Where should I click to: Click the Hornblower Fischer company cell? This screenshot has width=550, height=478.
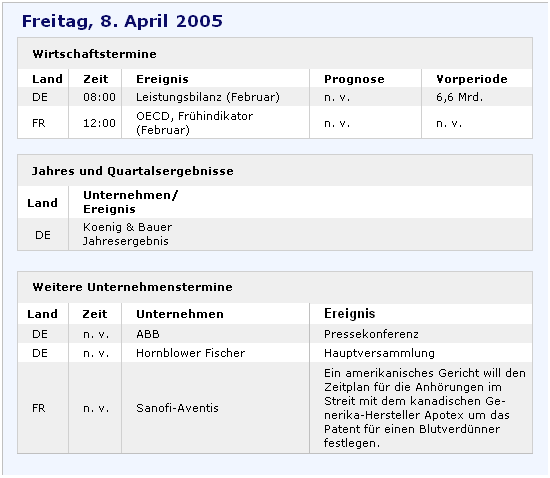point(190,353)
